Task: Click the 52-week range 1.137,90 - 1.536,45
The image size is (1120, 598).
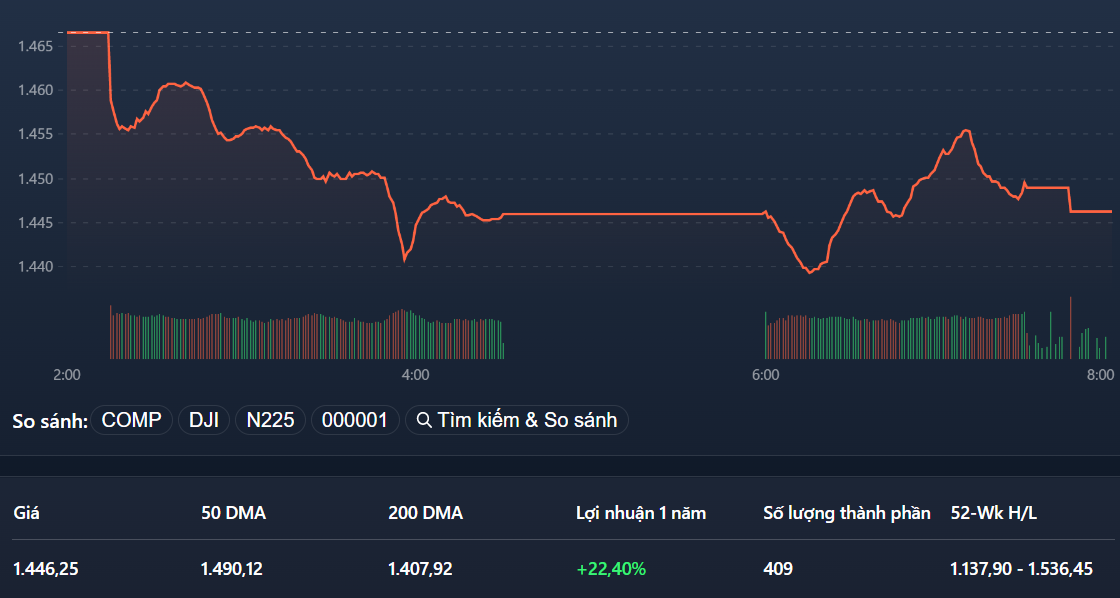Action: click(1023, 568)
